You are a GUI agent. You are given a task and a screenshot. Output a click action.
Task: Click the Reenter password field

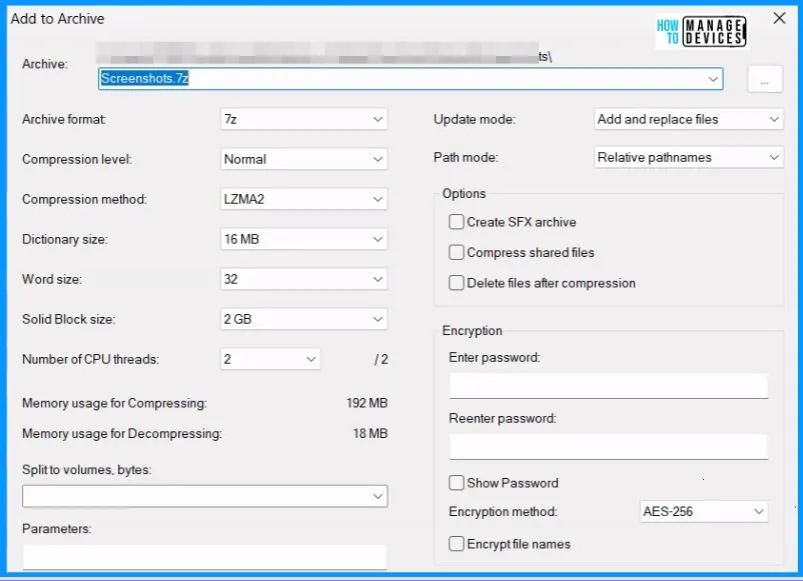pyautogui.click(x=608, y=446)
